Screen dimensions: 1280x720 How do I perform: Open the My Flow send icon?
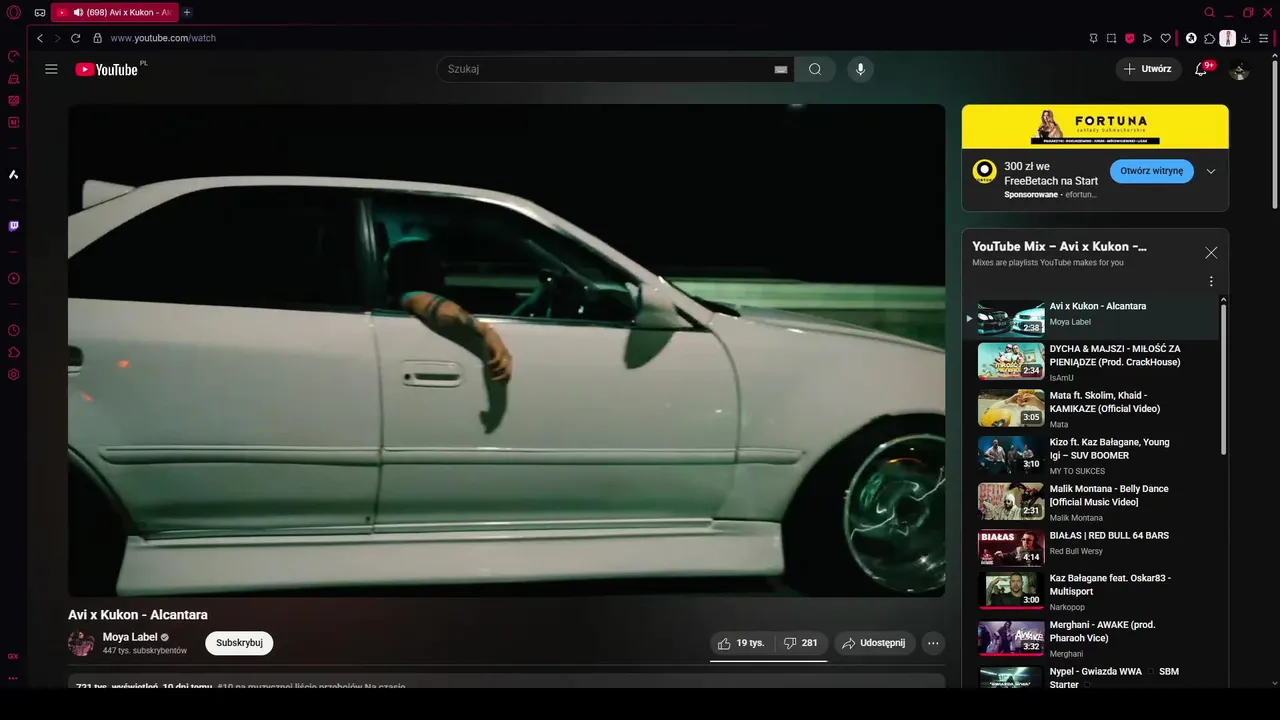pyautogui.click(x=1147, y=38)
